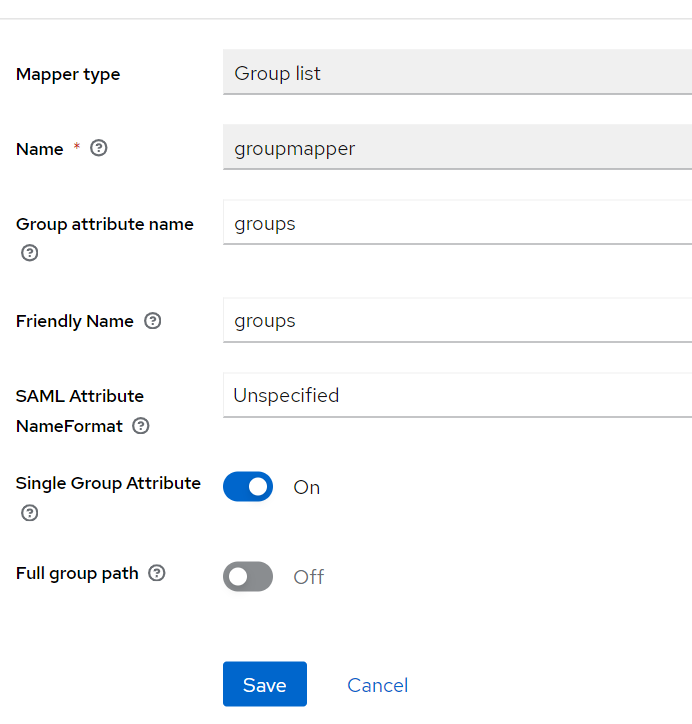
Task: Click the Cancel link
Action: coord(377,685)
